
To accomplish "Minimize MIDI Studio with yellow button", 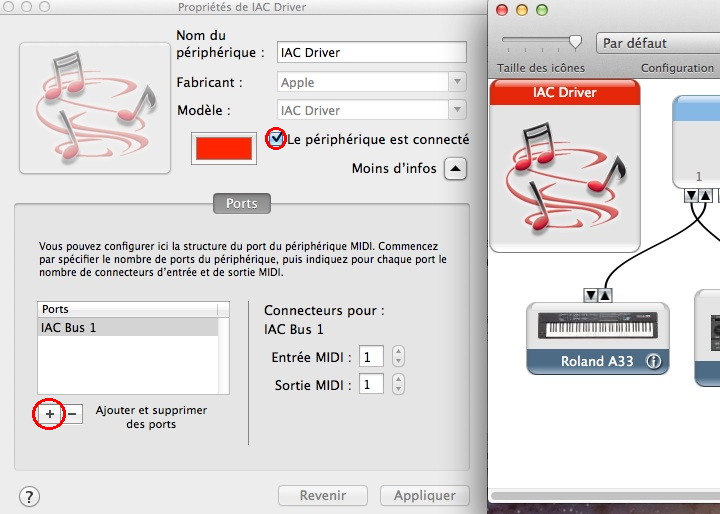I will pos(522,10).
